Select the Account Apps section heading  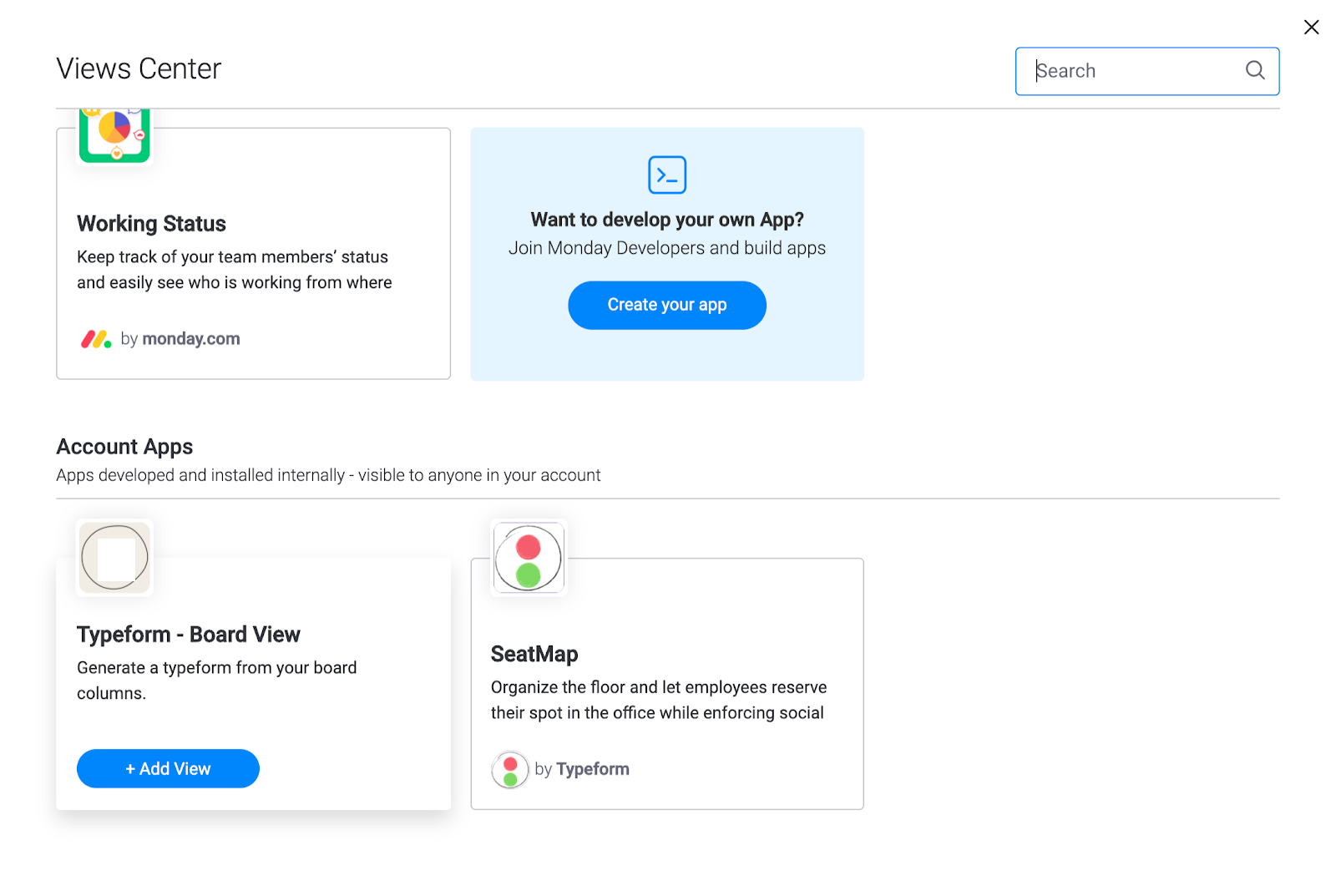(124, 447)
